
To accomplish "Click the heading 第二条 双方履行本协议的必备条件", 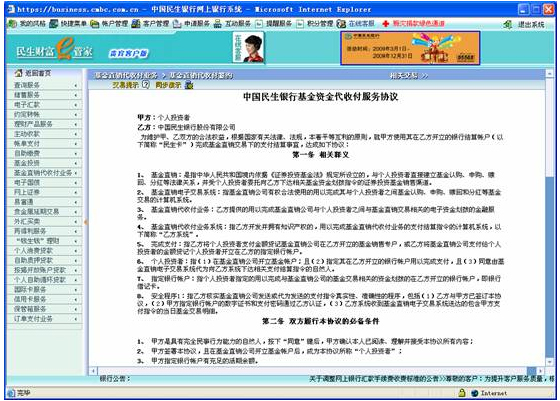I will [321, 321].
